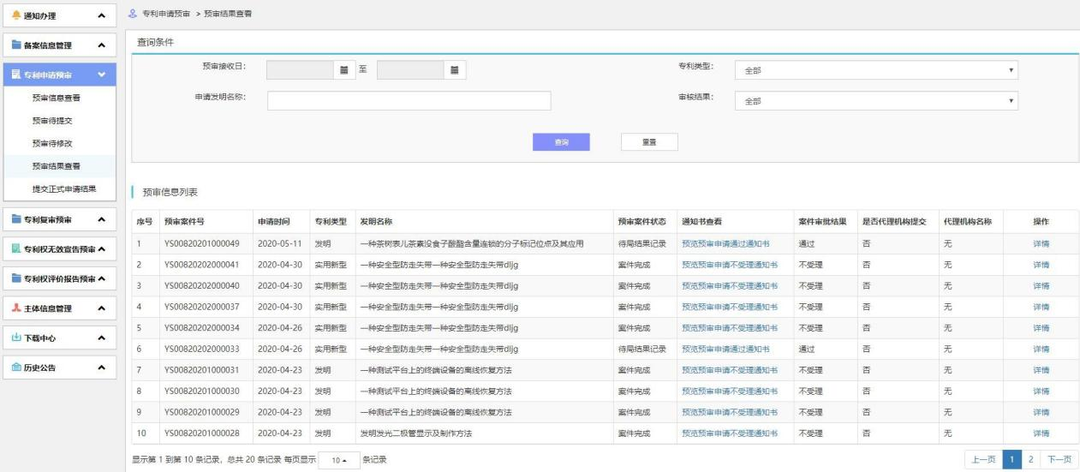
Task: Select 提交正式申请结果 in the sidebar
Action: point(64,188)
